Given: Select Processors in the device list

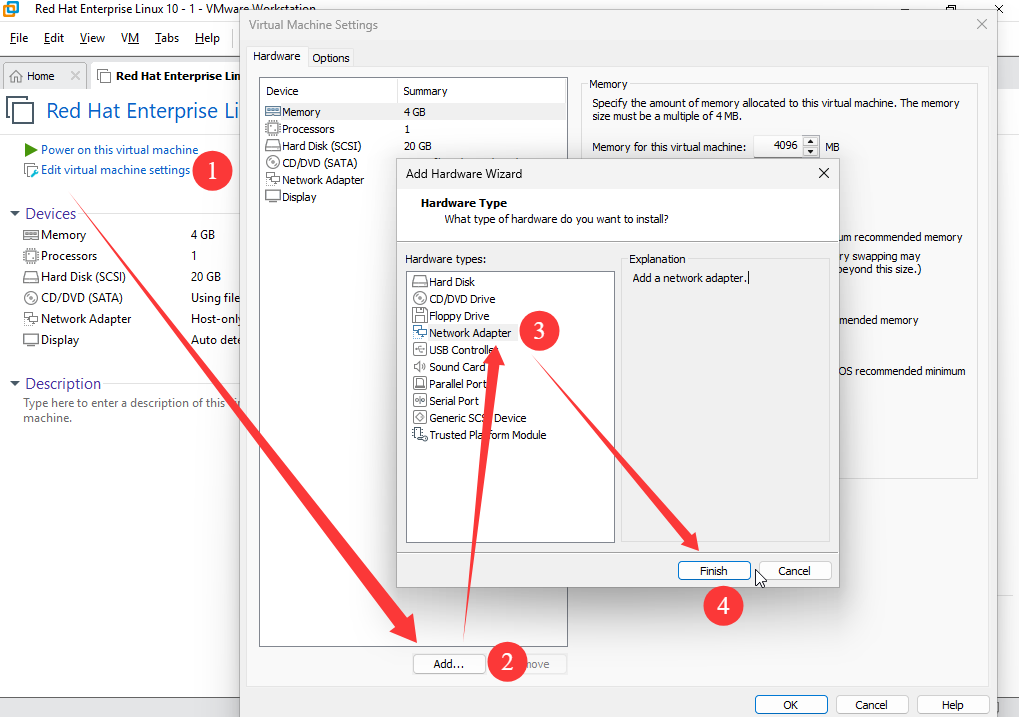Looking at the screenshot, I should [x=308, y=129].
